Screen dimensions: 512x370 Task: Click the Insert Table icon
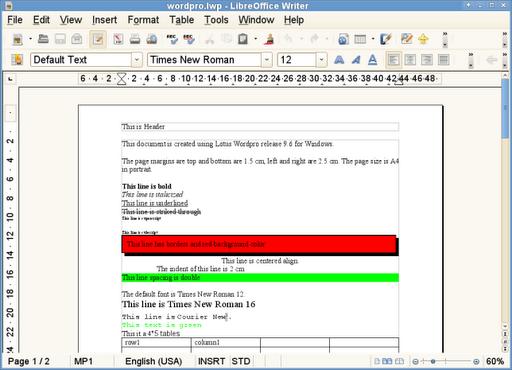tap(360, 39)
